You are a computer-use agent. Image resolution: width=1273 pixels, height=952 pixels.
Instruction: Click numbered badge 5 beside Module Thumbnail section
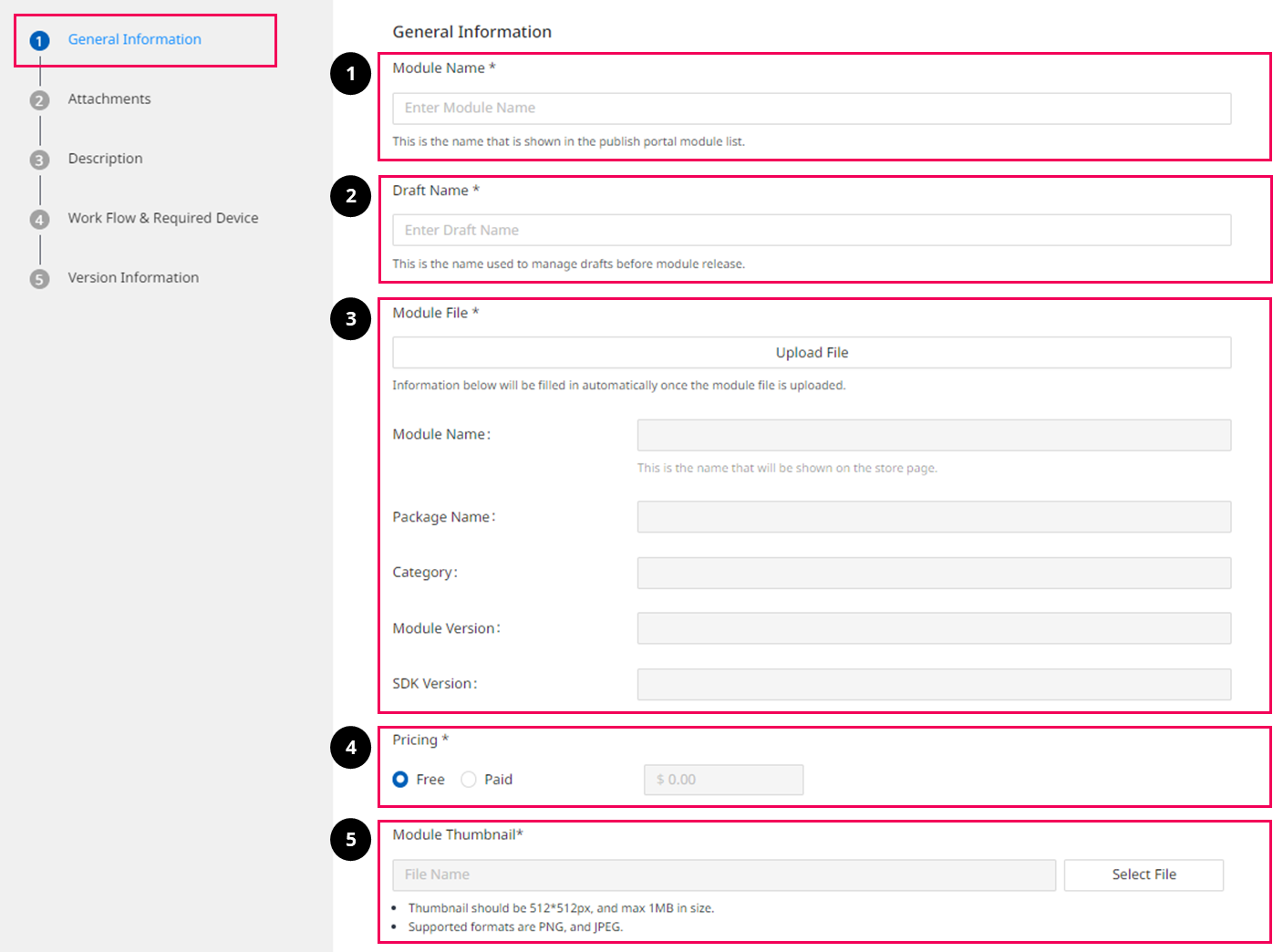350,841
